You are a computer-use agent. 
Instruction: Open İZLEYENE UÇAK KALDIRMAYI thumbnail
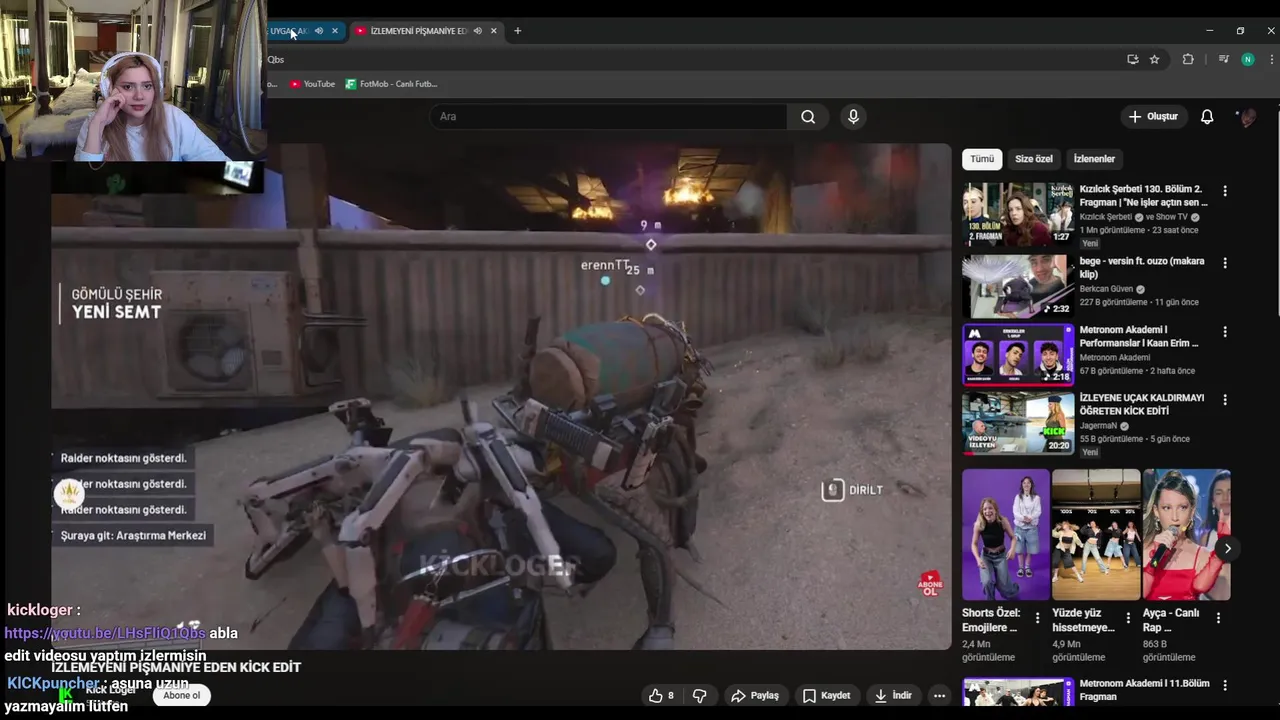1017,423
